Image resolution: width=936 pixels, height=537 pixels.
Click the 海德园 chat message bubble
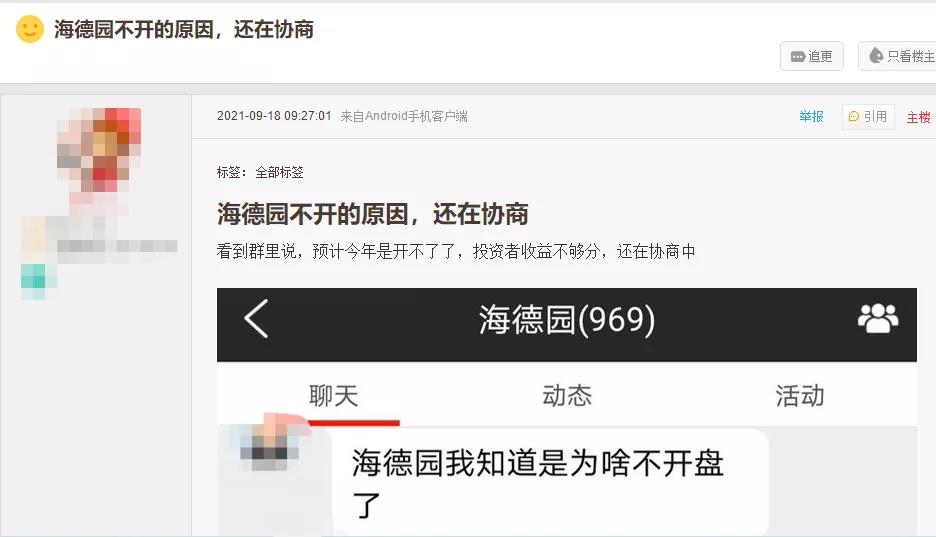click(549, 482)
